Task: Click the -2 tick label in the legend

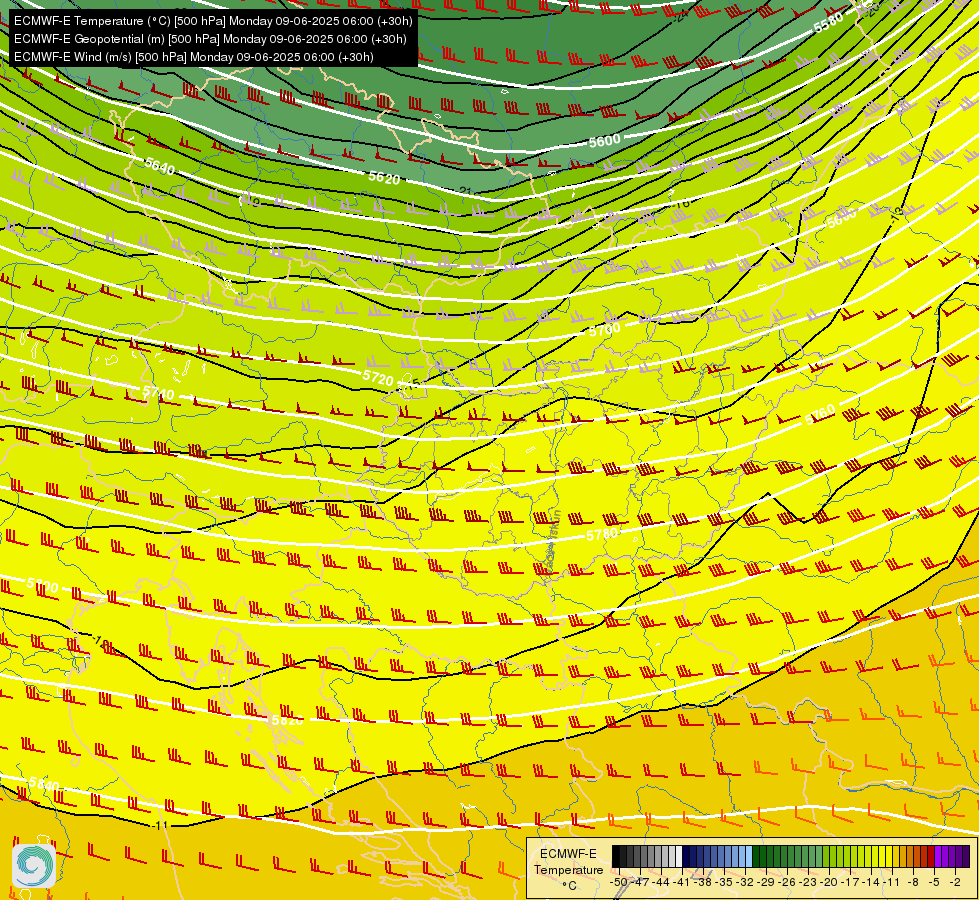Action: pos(956,882)
